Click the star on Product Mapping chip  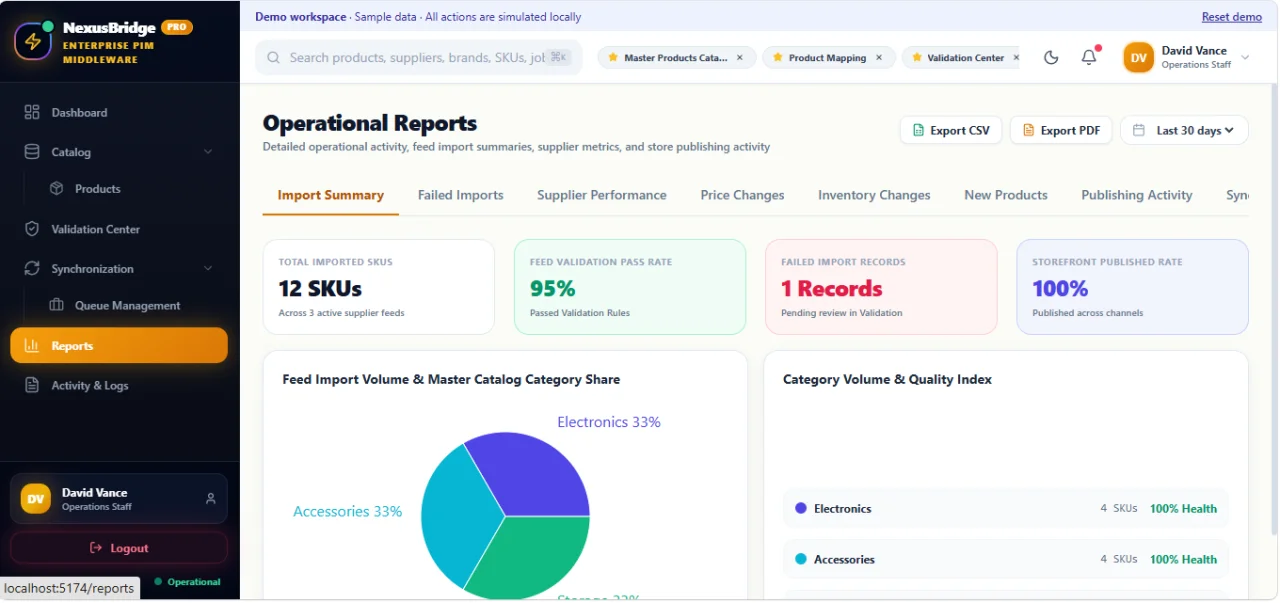(777, 58)
